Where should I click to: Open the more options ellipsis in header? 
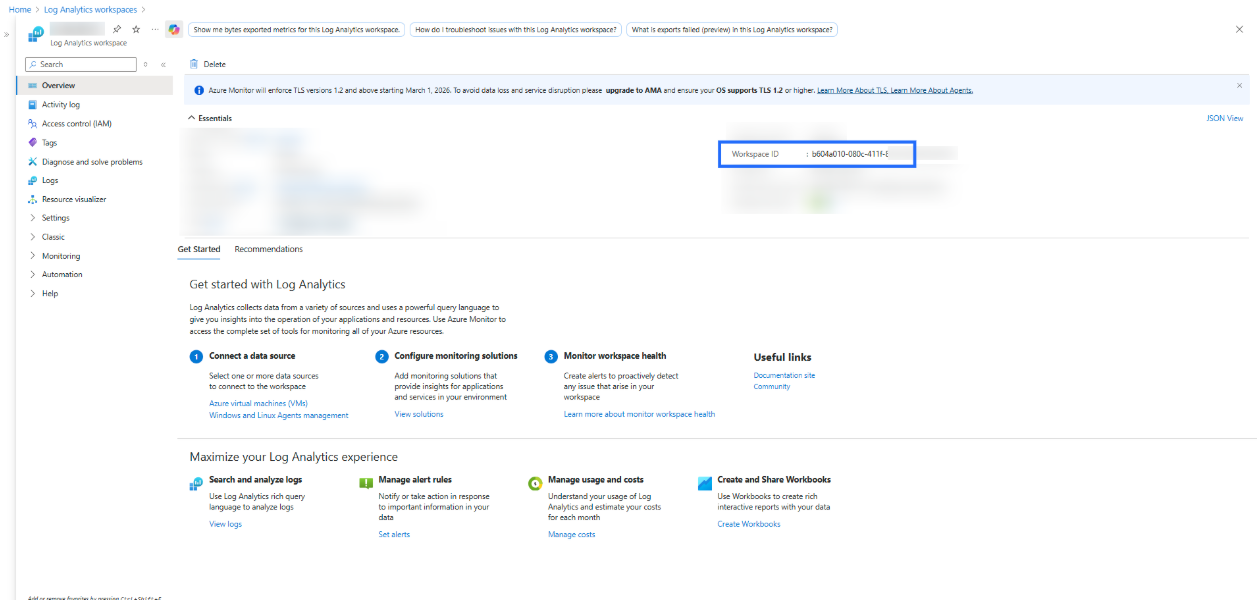click(x=155, y=30)
